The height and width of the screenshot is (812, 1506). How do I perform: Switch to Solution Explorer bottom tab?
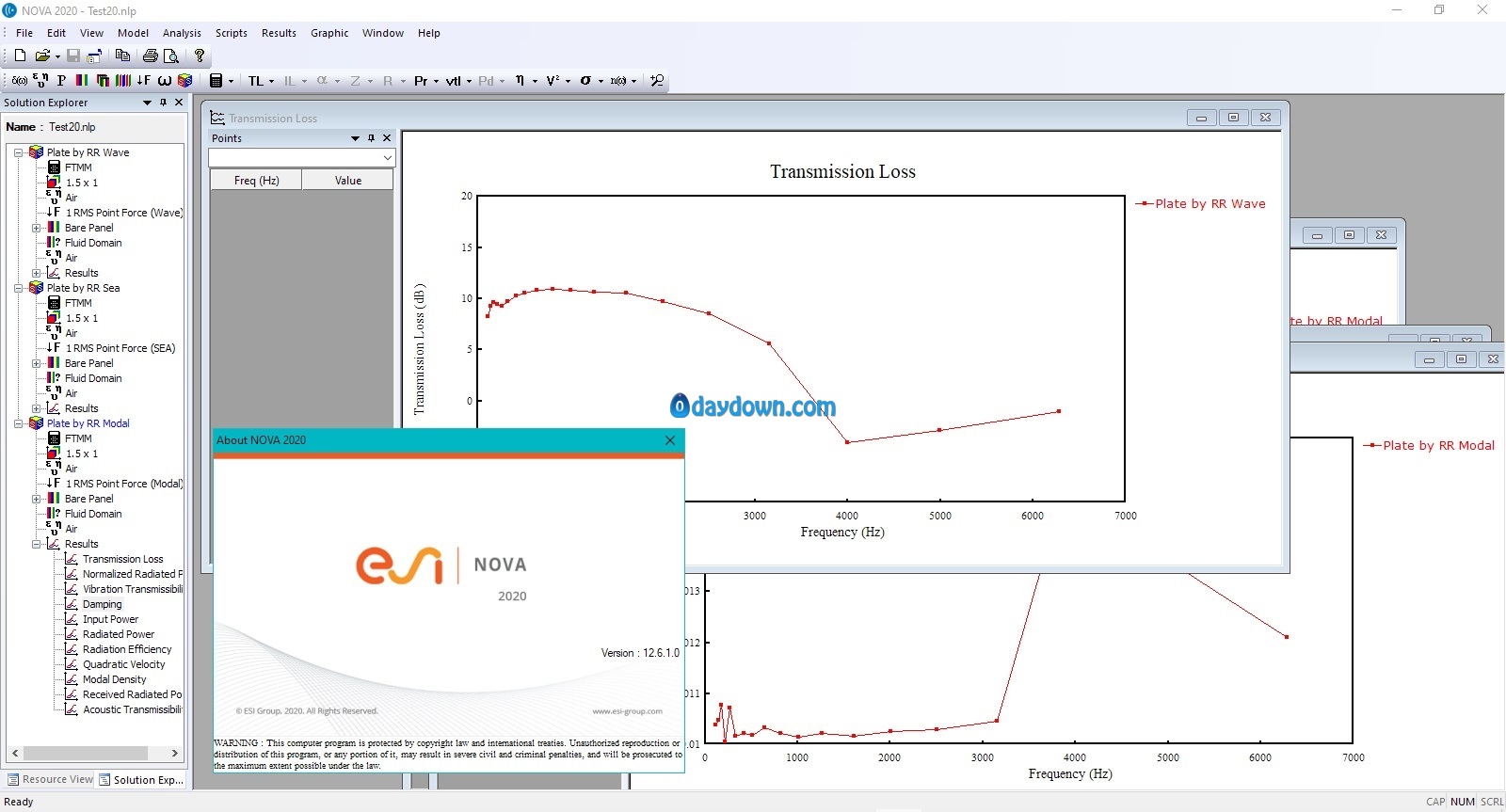[x=141, y=779]
